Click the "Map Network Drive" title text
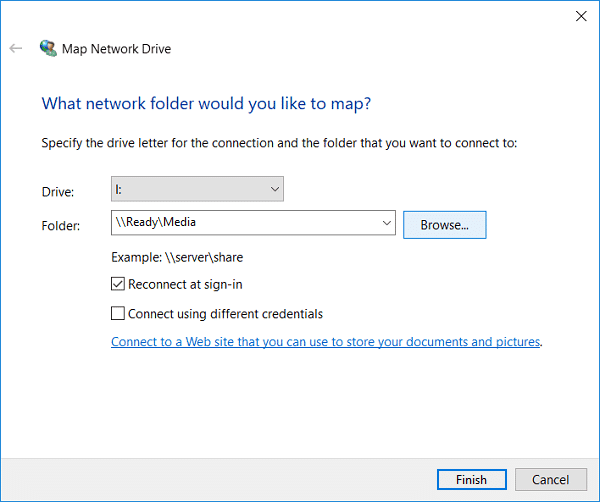Image resolution: width=600 pixels, height=502 pixels. tap(116, 49)
